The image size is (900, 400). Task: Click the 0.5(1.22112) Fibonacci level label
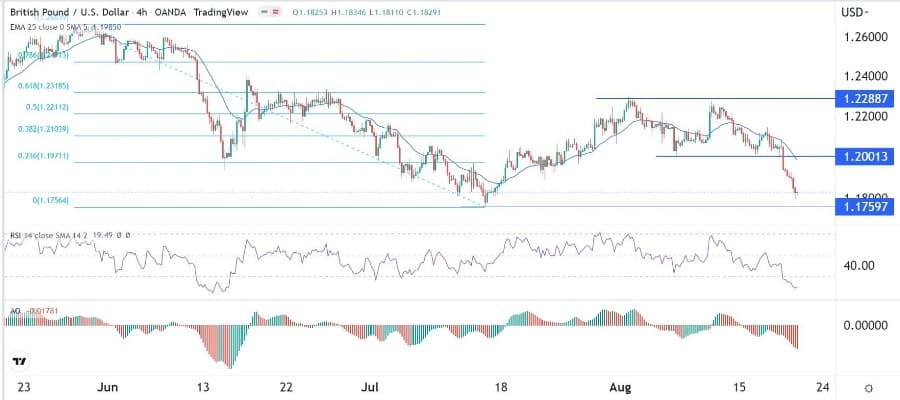pos(48,107)
